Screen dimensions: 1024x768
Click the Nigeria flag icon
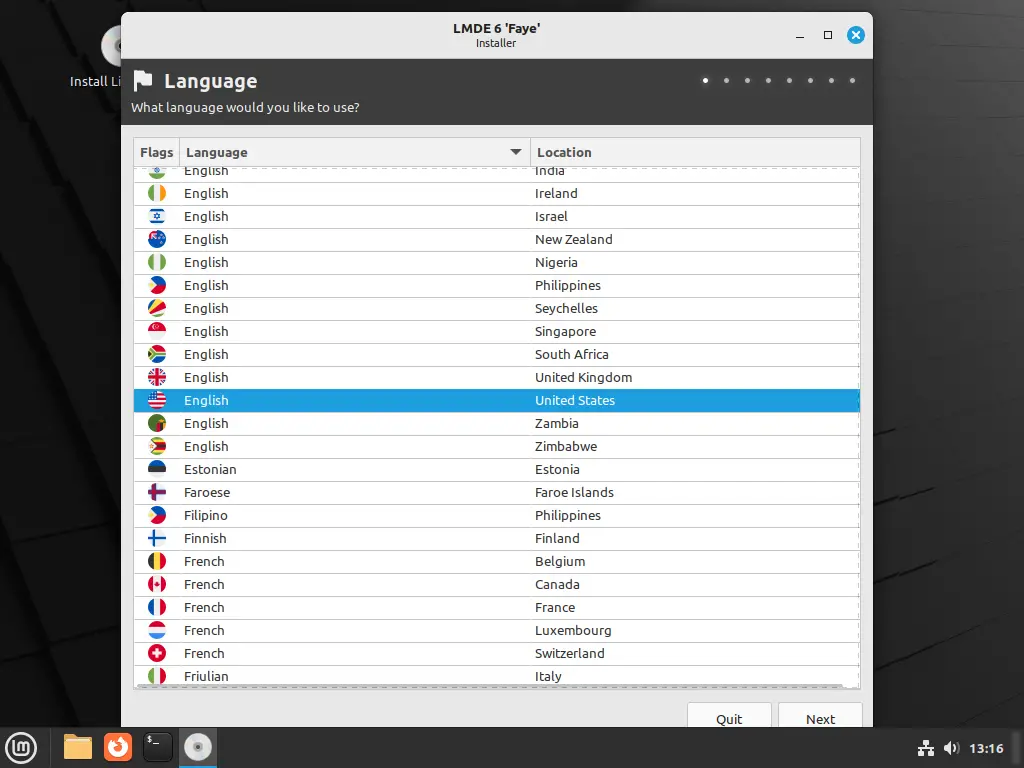pyautogui.click(x=157, y=262)
